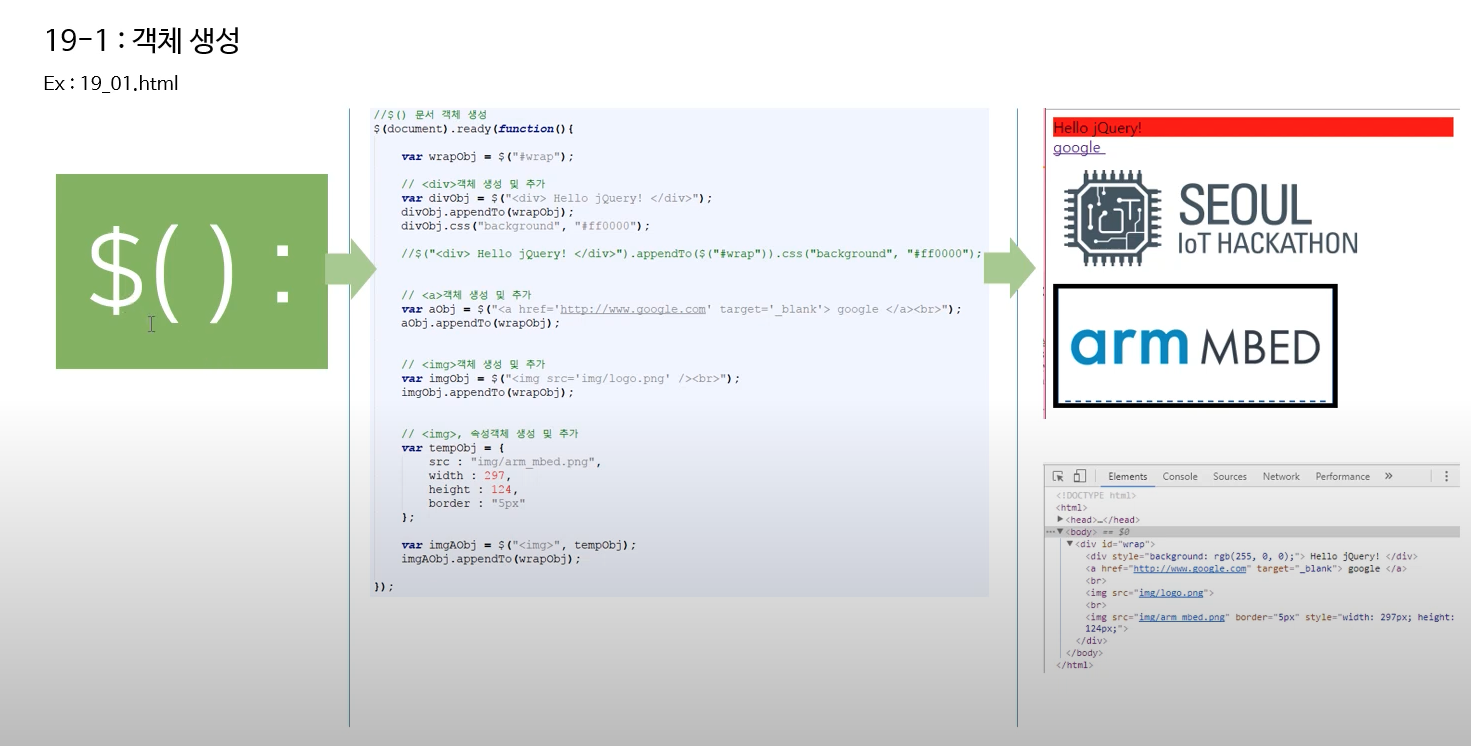This screenshot has width=1471, height=746.
Task: Open the img/arm_mbed.png link in DevTools
Action: point(1182,617)
